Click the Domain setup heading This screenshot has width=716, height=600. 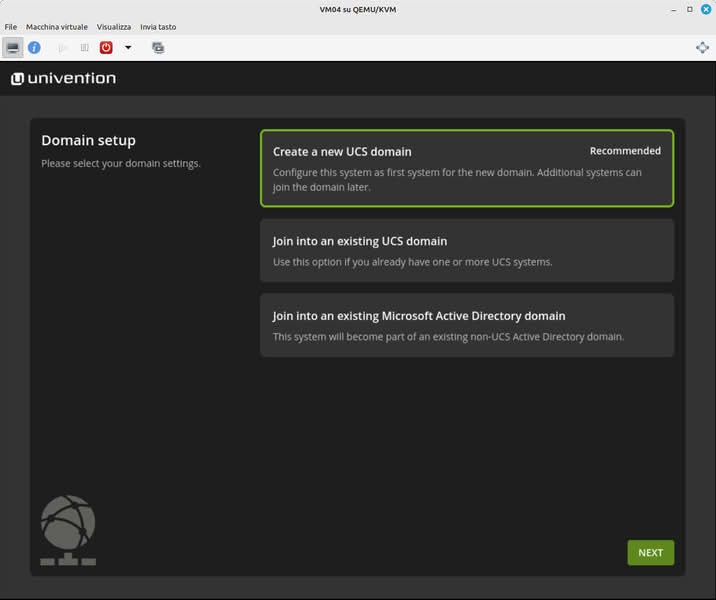[88, 141]
